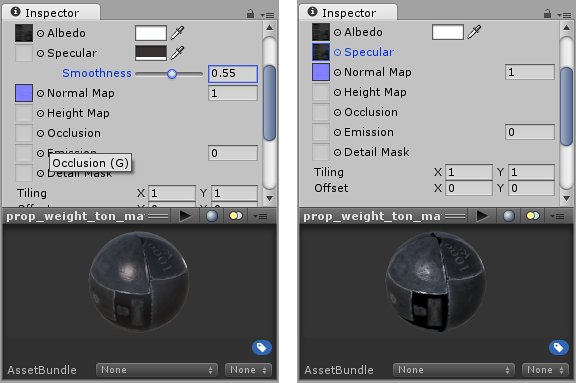Edit left Tiling Y field
The height and width of the screenshot is (383, 576).
point(235,193)
